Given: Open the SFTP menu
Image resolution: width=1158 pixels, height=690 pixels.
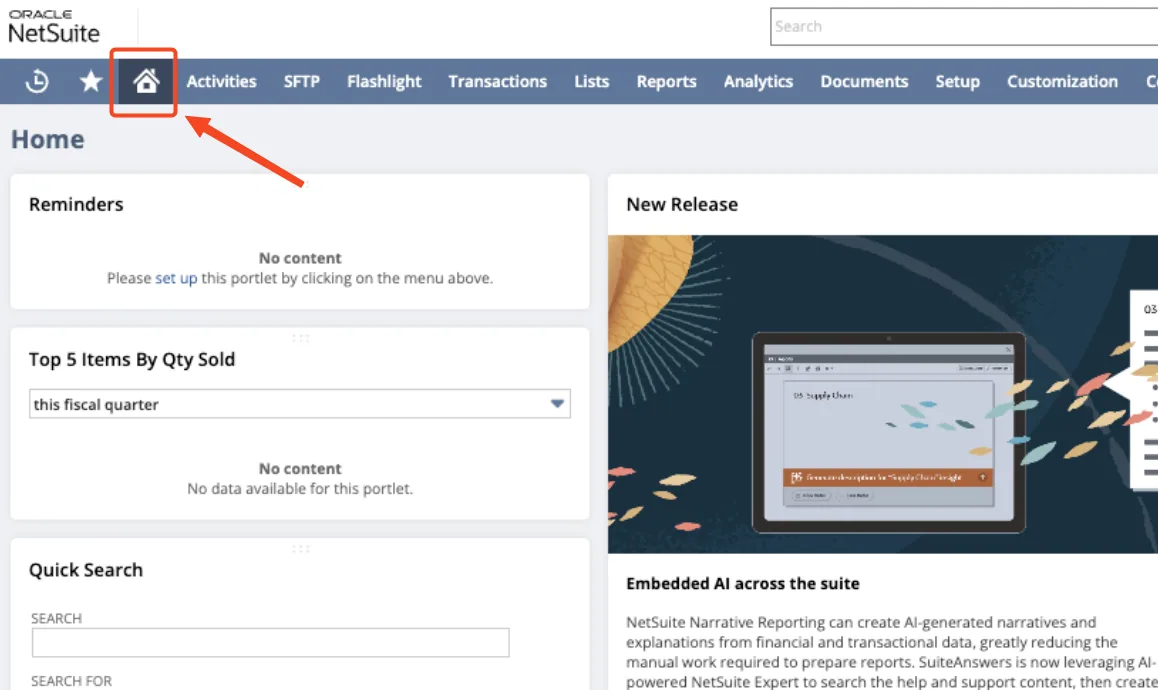Looking at the screenshot, I should click(x=301, y=81).
